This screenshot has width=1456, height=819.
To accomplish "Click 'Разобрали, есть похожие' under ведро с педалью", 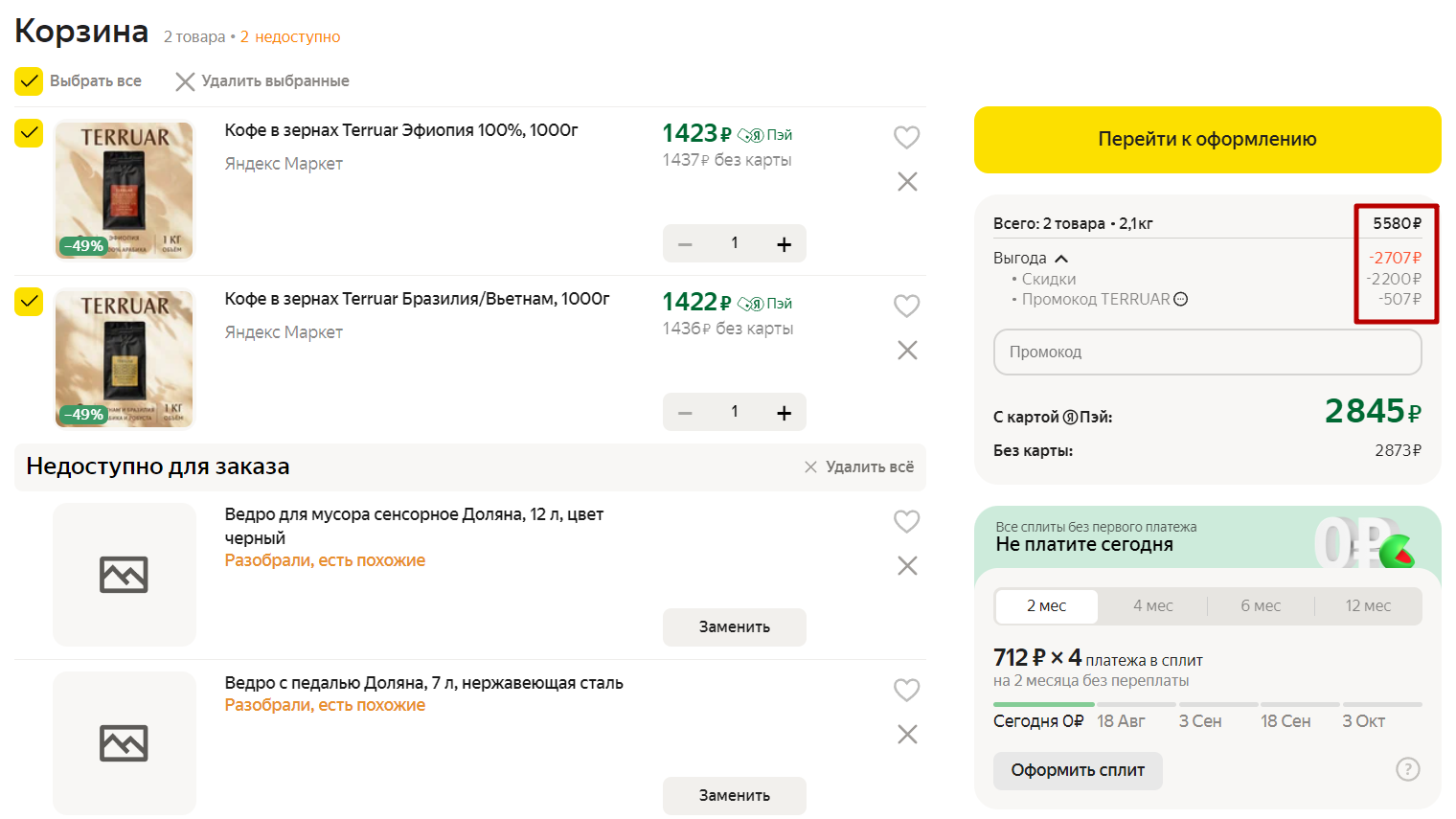I will pos(325,705).
